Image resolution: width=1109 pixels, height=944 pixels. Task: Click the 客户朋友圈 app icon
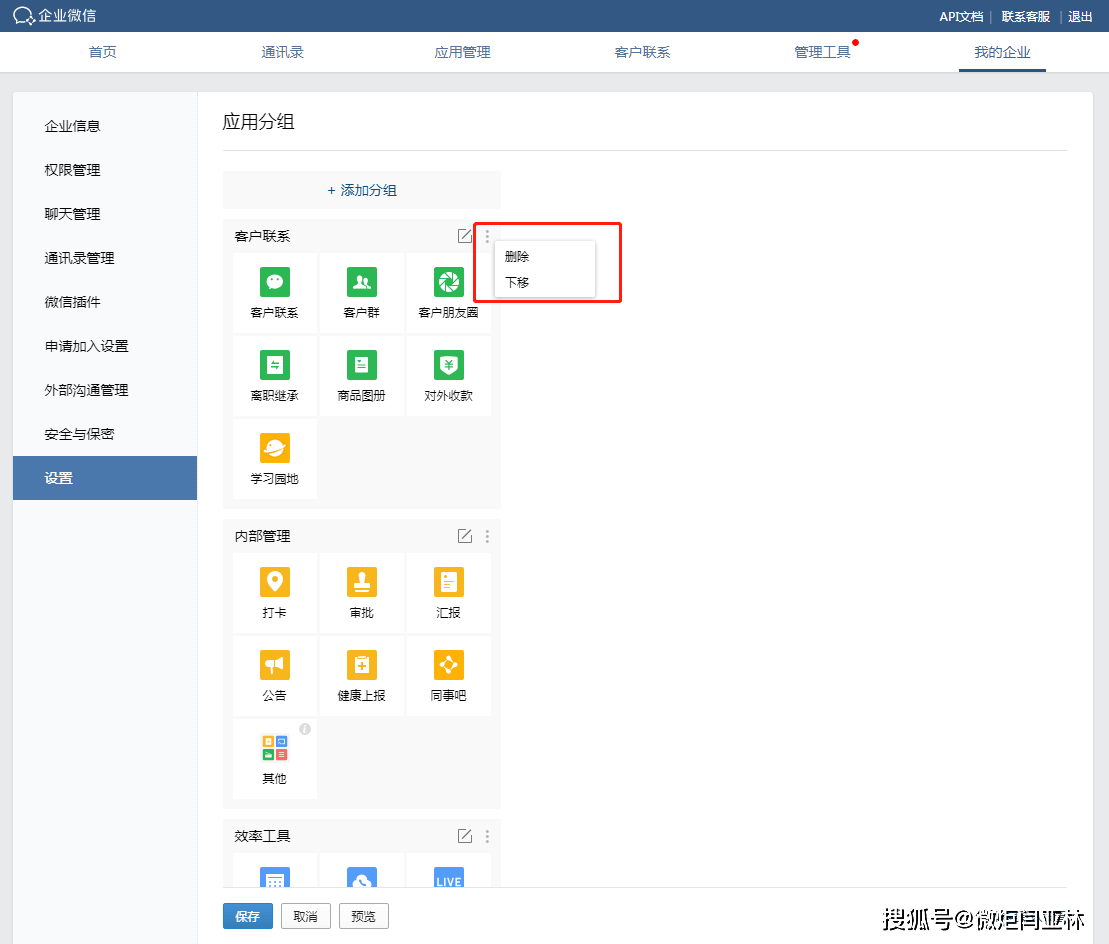pos(448,282)
